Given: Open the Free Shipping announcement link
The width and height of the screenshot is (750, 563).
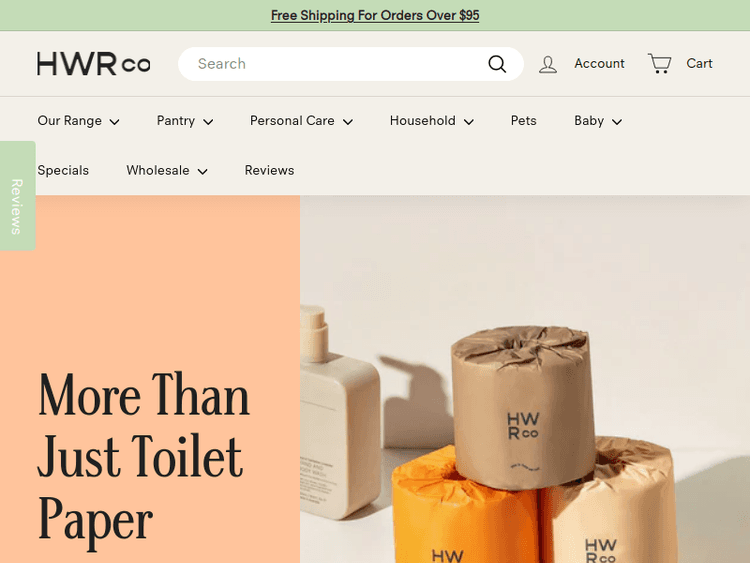Looking at the screenshot, I should pyautogui.click(x=375, y=15).
